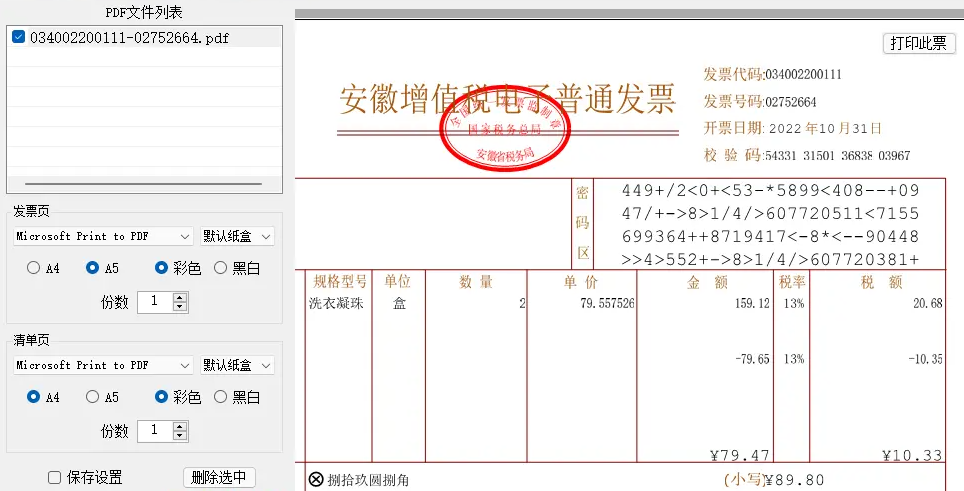Select the 034002200111-02752664.pdf file row
The height and width of the screenshot is (491, 964).
(x=144, y=37)
